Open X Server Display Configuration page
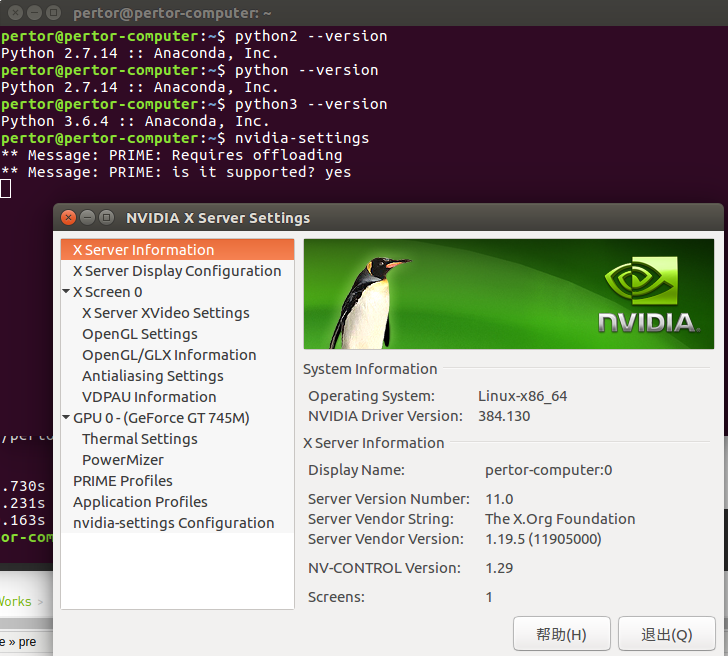Viewport: 728px width, 656px height. pyautogui.click(x=176, y=271)
